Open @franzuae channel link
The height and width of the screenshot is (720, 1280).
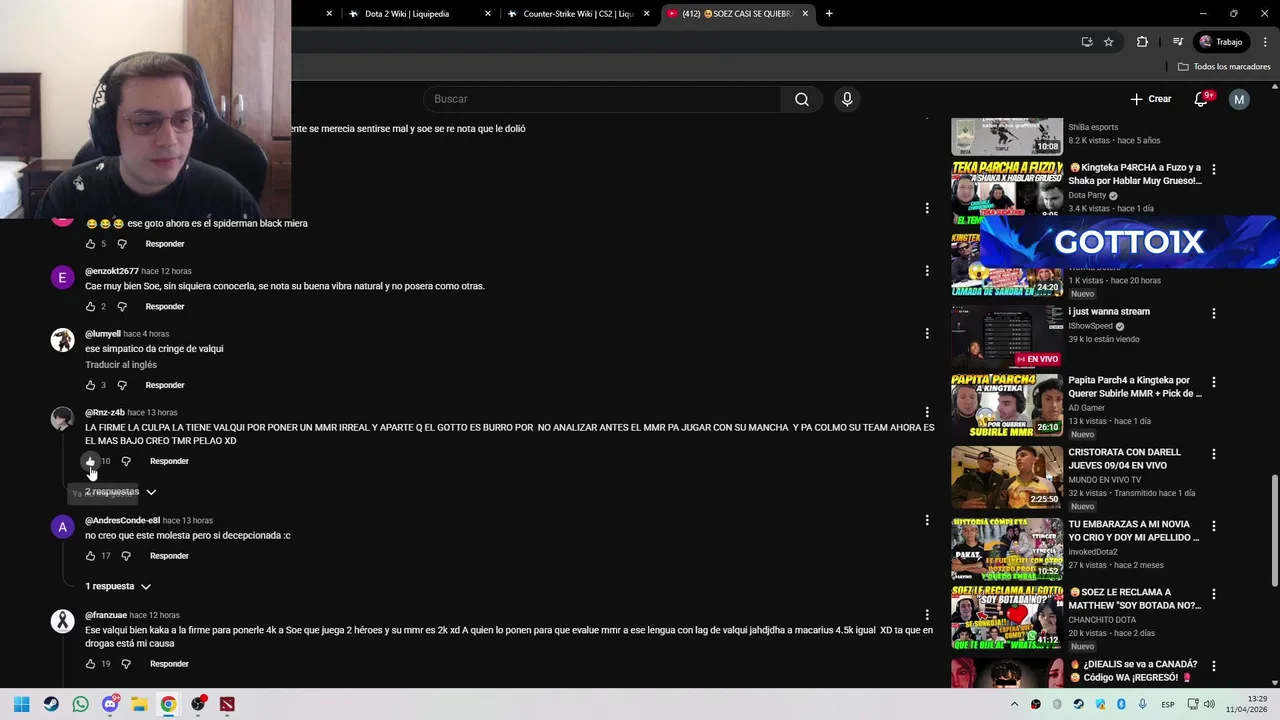(106, 615)
